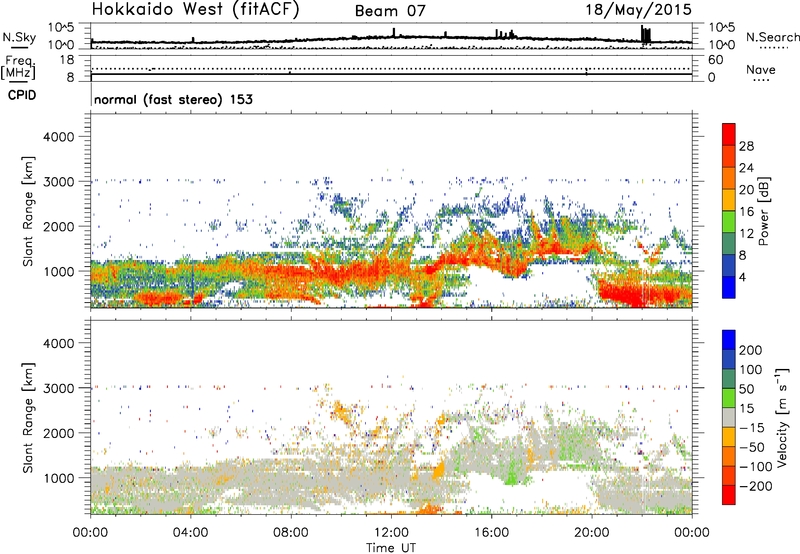
Task: Click the 'Velocity [m s-1]' colorbar label
Action: point(782,417)
